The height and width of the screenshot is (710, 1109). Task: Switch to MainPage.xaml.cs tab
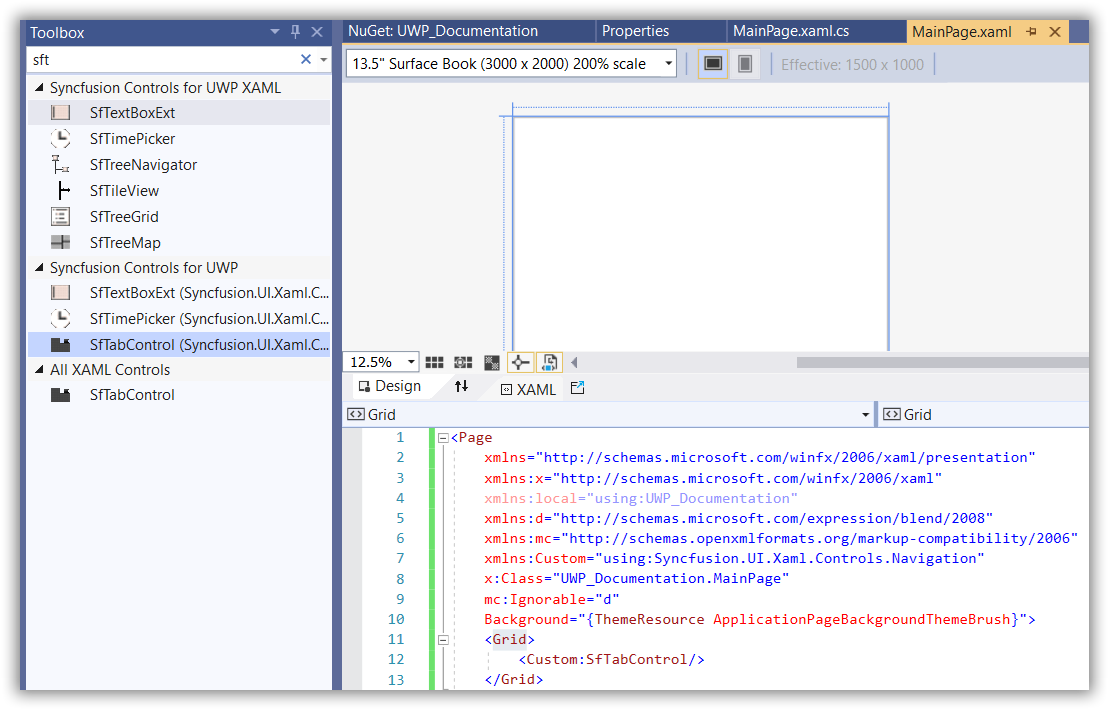pos(791,31)
